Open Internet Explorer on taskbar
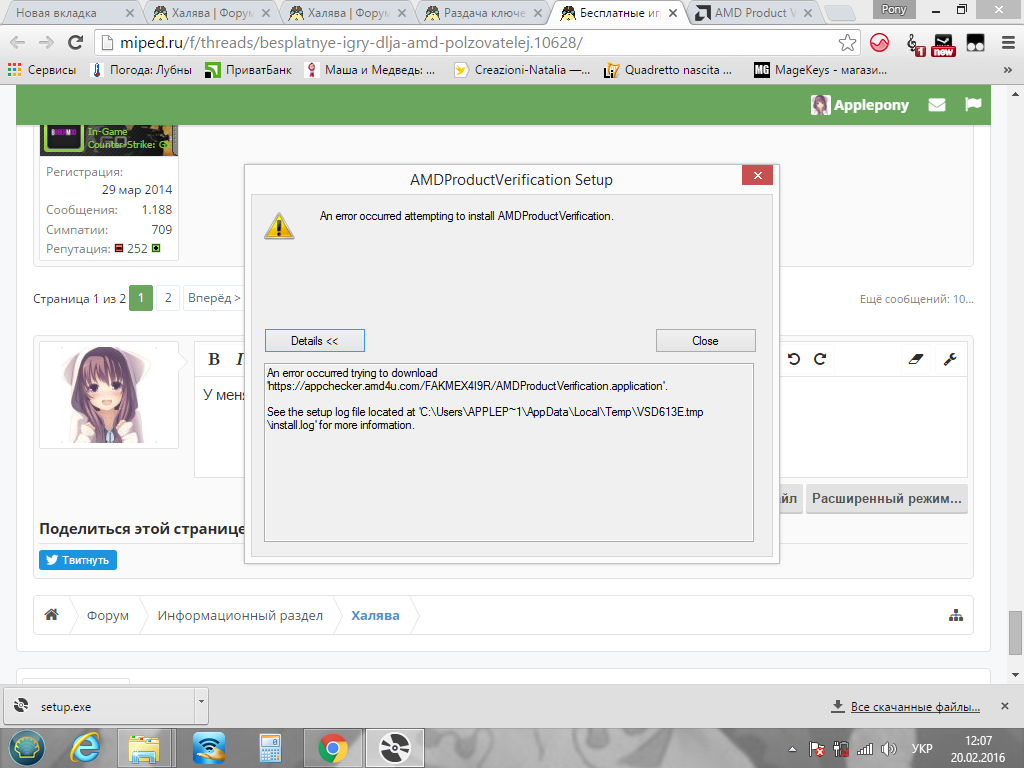 pos(85,748)
